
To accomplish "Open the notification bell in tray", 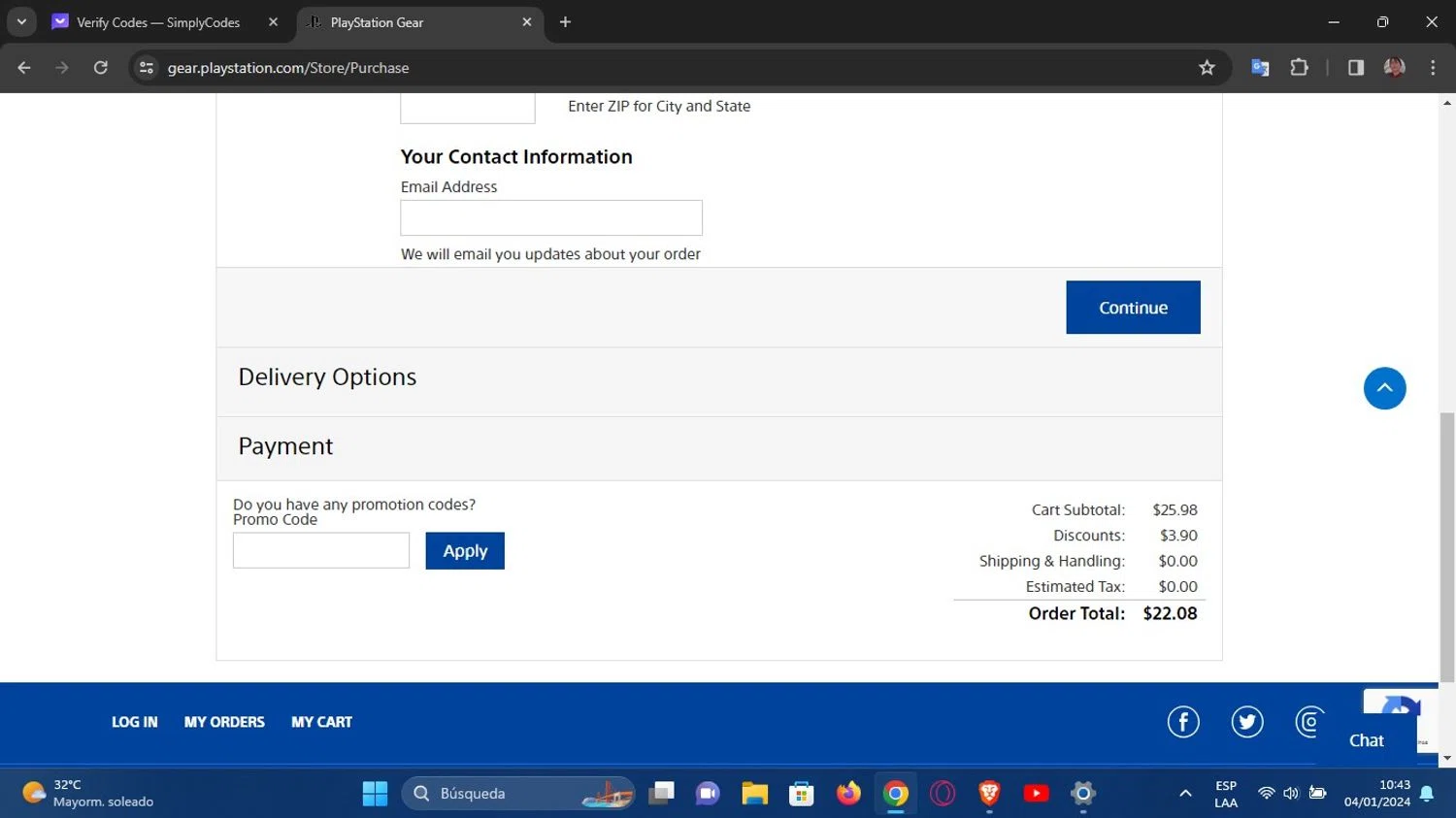I will [x=1427, y=794].
